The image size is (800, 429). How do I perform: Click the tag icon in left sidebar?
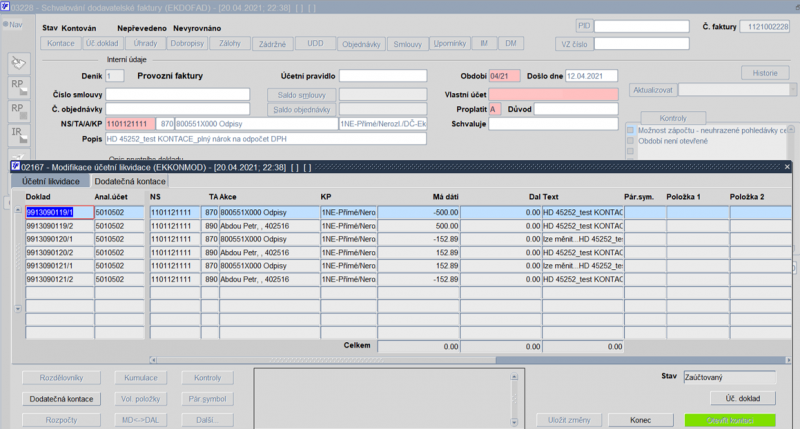point(17,63)
